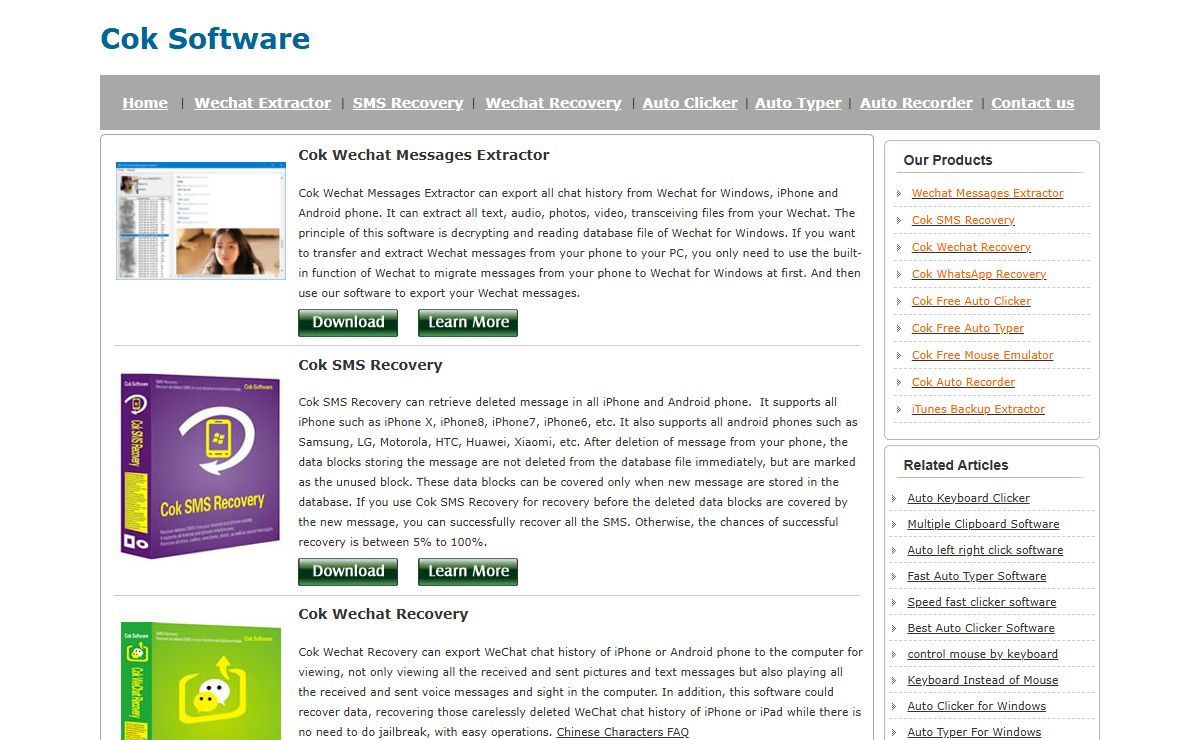Open Cok SMS Recovery sidebar link
This screenshot has height=740, width=1200.
pyautogui.click(x=963, y=220)
